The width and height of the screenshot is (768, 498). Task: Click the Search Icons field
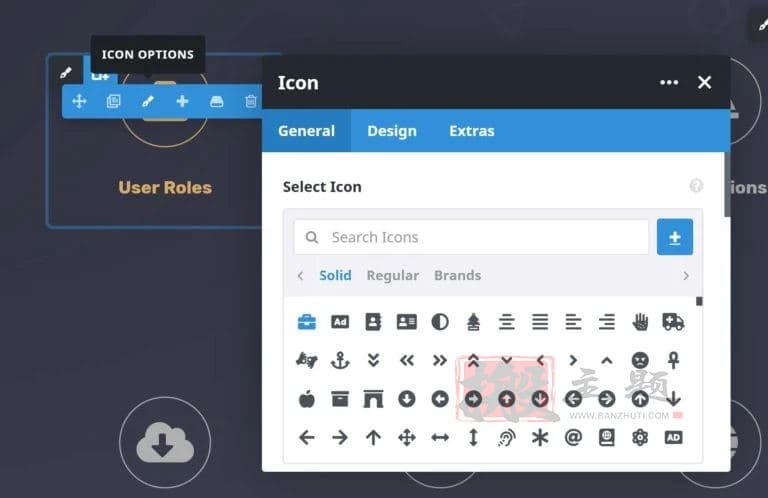coord(471,237)
